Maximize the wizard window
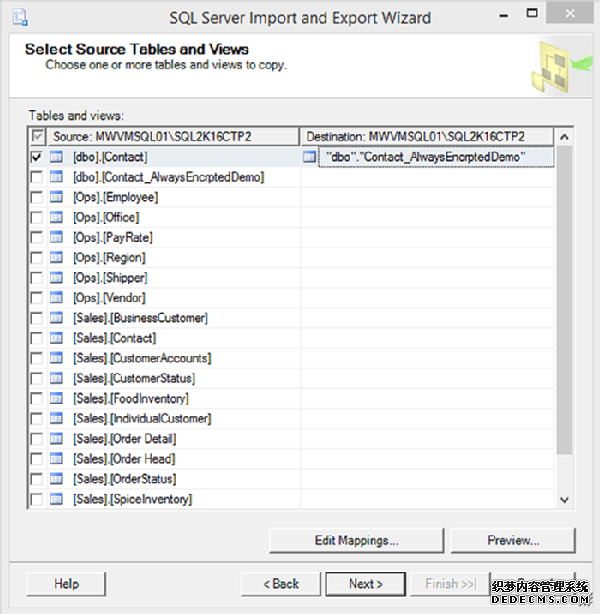The image size is (600, 614). 532,13
